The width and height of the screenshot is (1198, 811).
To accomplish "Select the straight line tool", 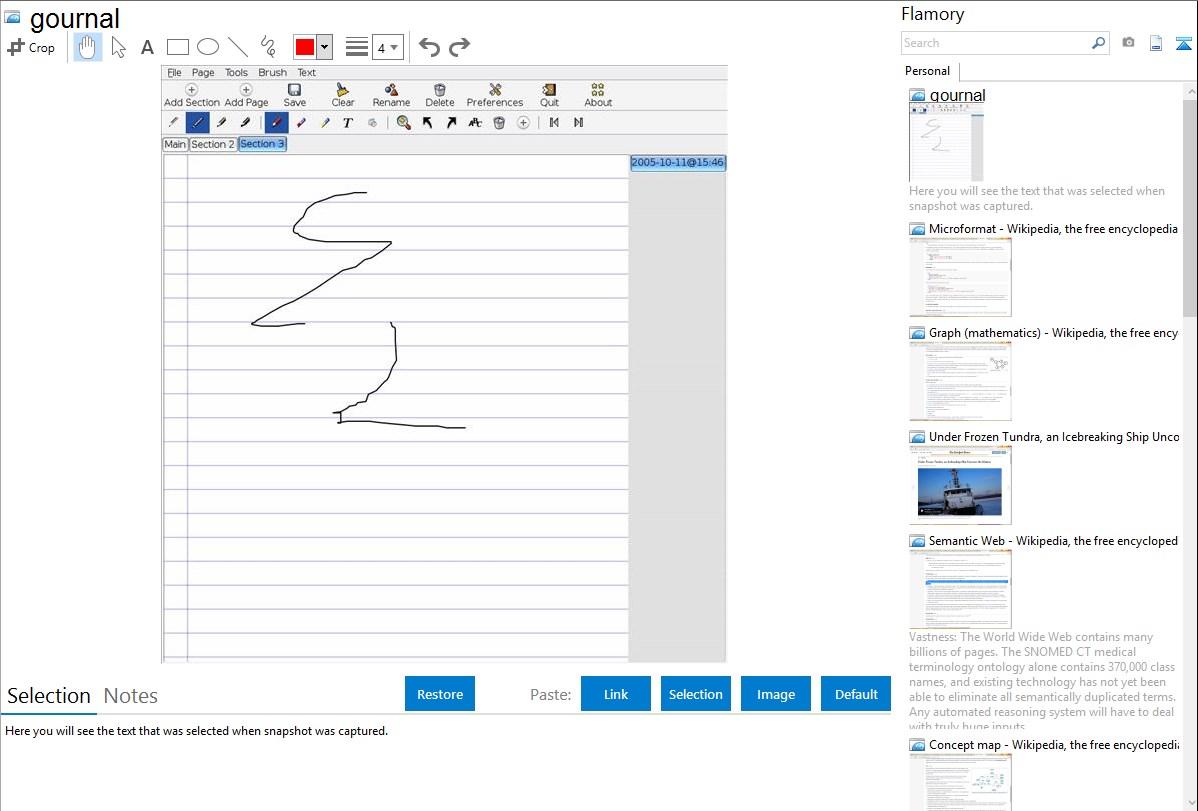I will [x=238, y=47].
